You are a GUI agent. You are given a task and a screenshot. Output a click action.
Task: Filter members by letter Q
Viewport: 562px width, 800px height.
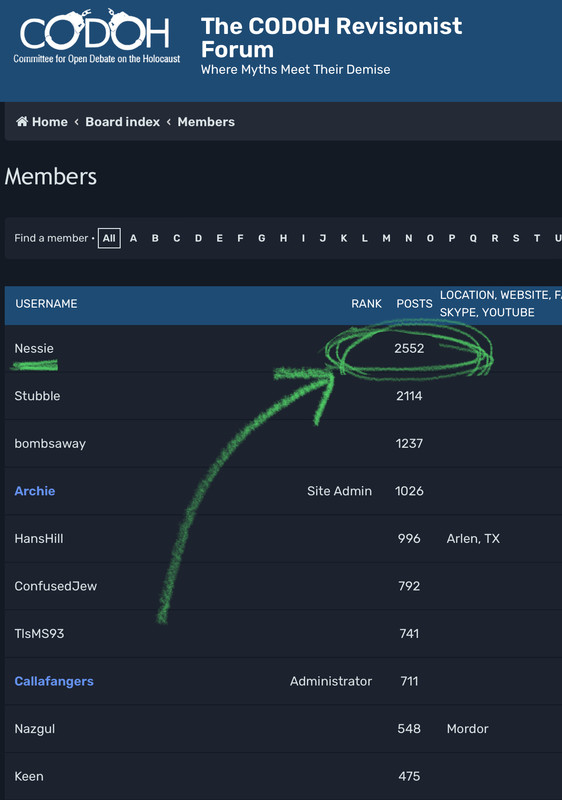pyautogui.click(x=473, y=238)
